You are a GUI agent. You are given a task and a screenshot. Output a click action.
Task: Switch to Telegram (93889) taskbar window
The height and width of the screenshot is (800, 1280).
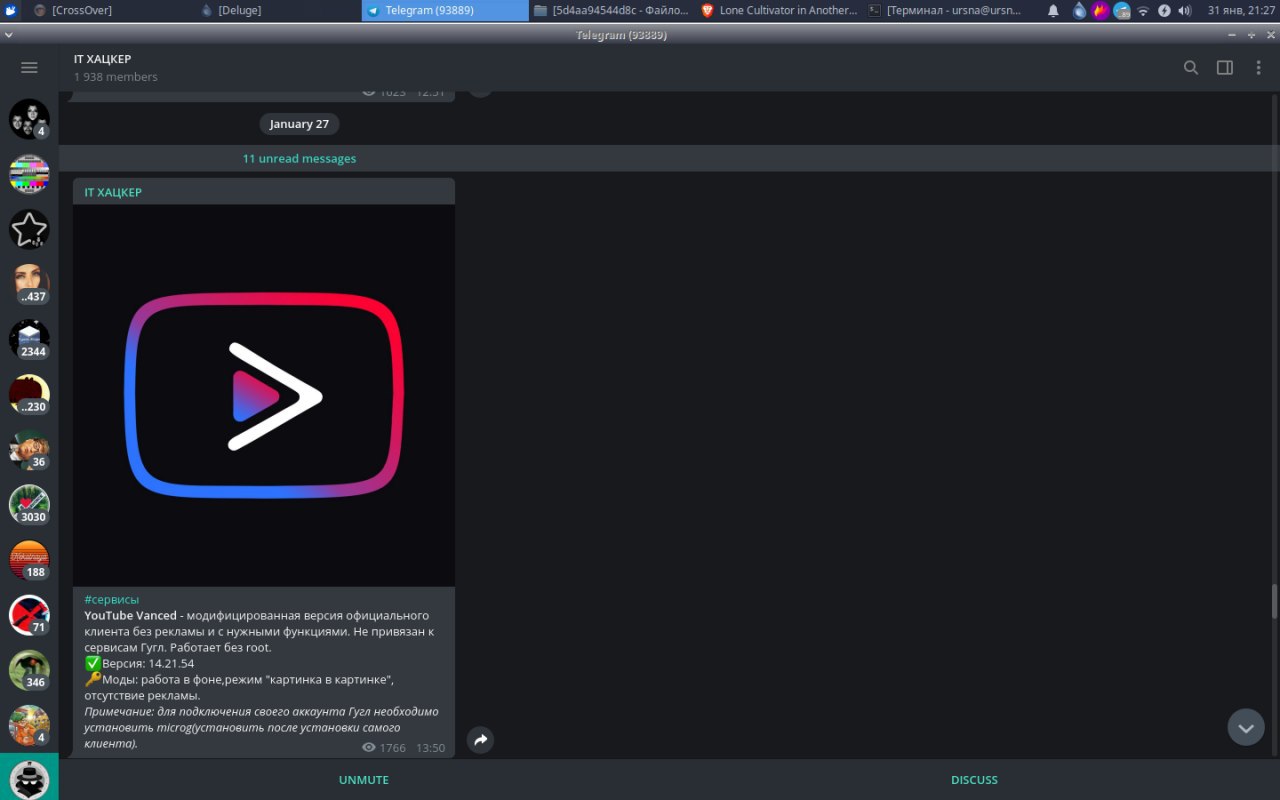pos(445,10)
